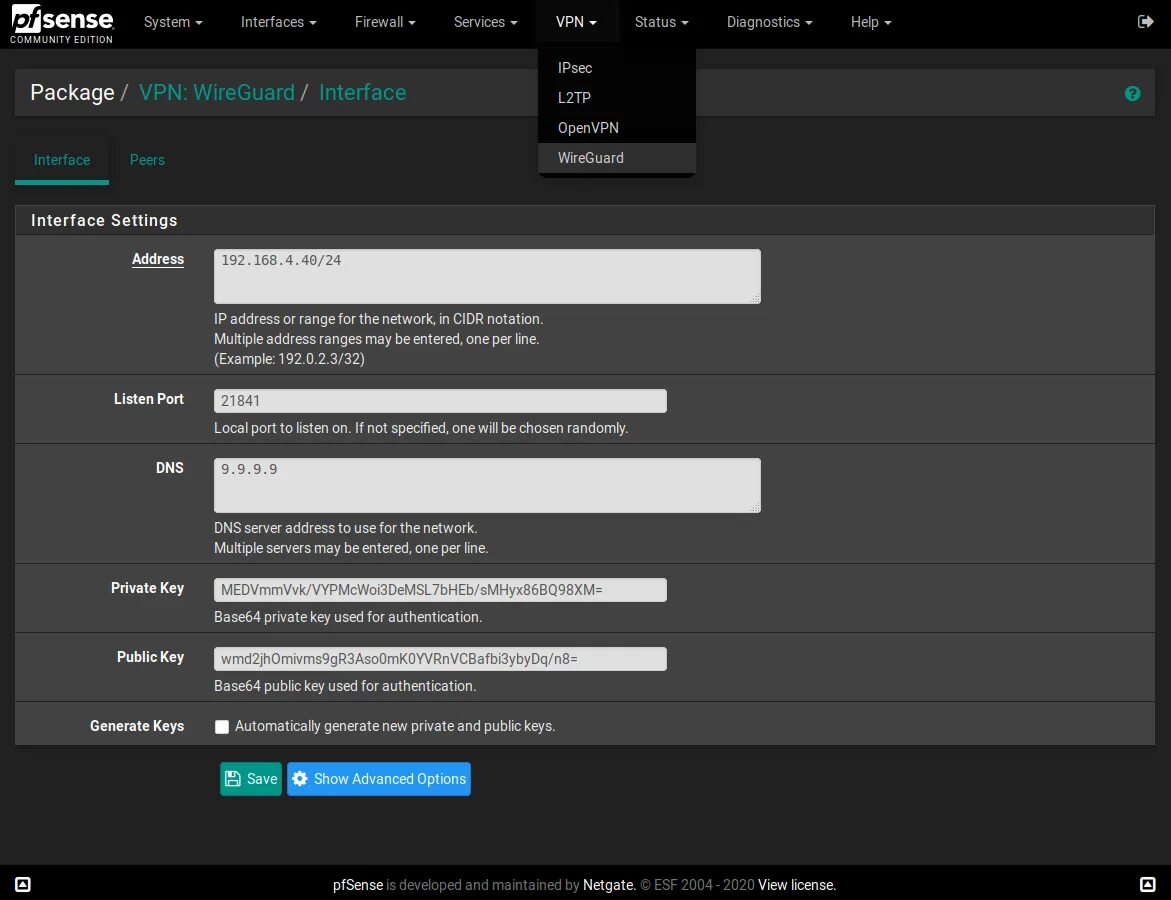This screenshot has height=900, width=1171.
Task: Click the bottom-right footer arrow icon
Action: click(1147, 884)
